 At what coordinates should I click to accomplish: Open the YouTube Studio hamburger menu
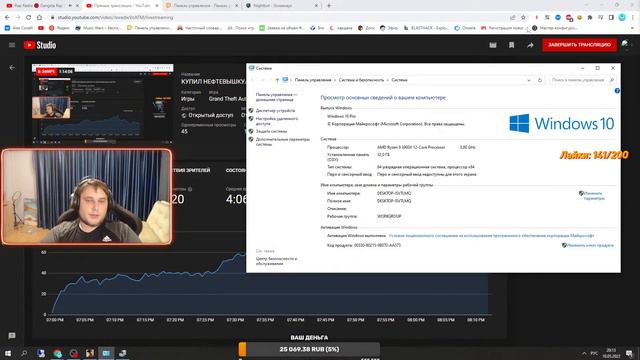click(x=12, y=45)
